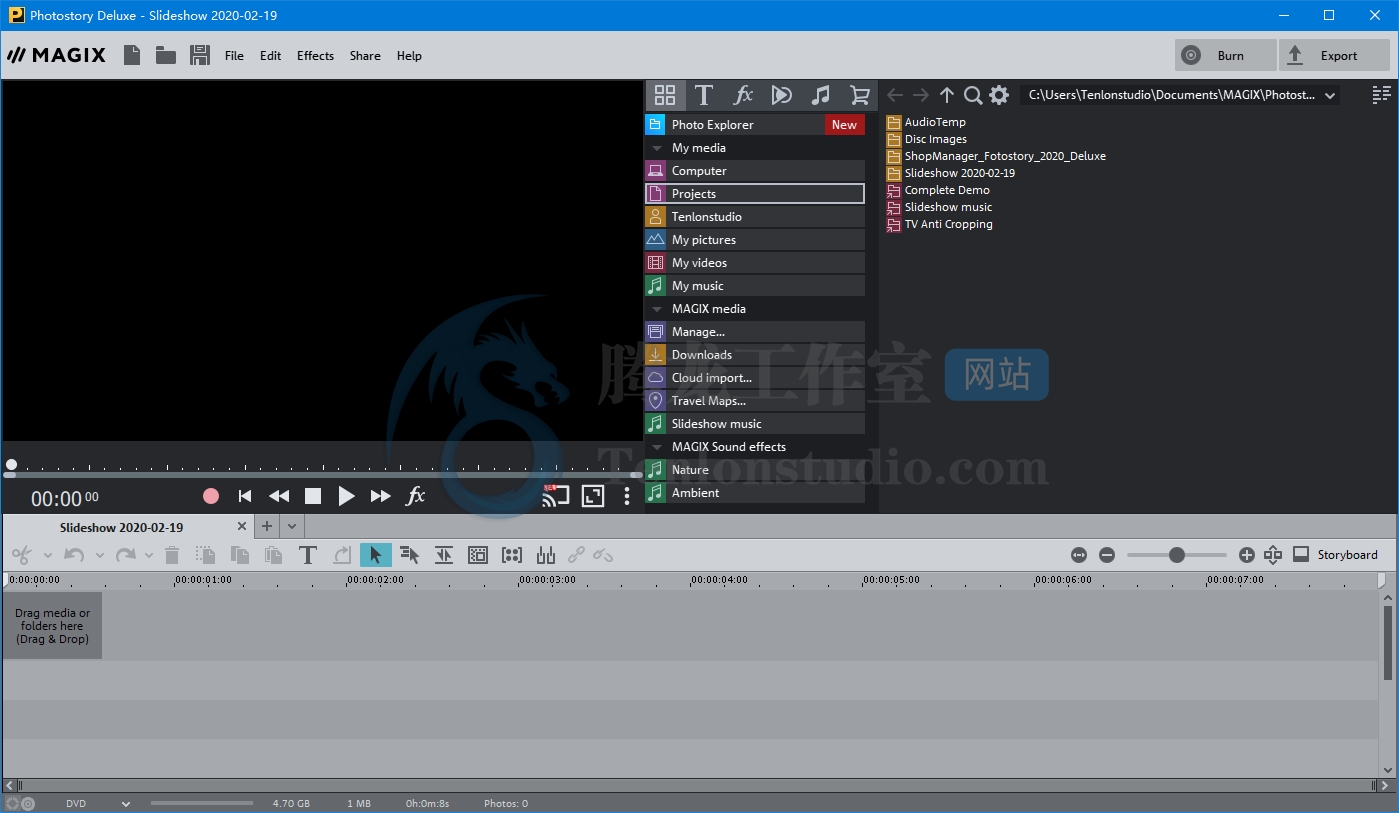
Task: Click the zoom fit-width double arrow icon
Action: pos(1078,555)
